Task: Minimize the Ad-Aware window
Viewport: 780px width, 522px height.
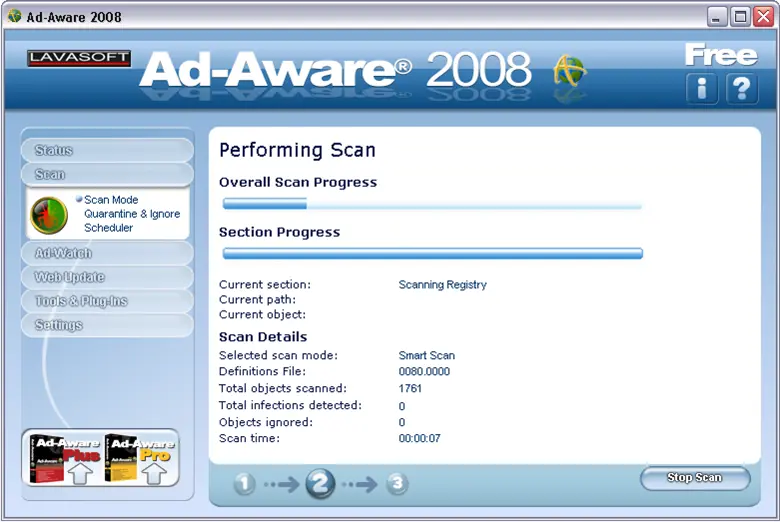Action: click(x=716, y=17)
